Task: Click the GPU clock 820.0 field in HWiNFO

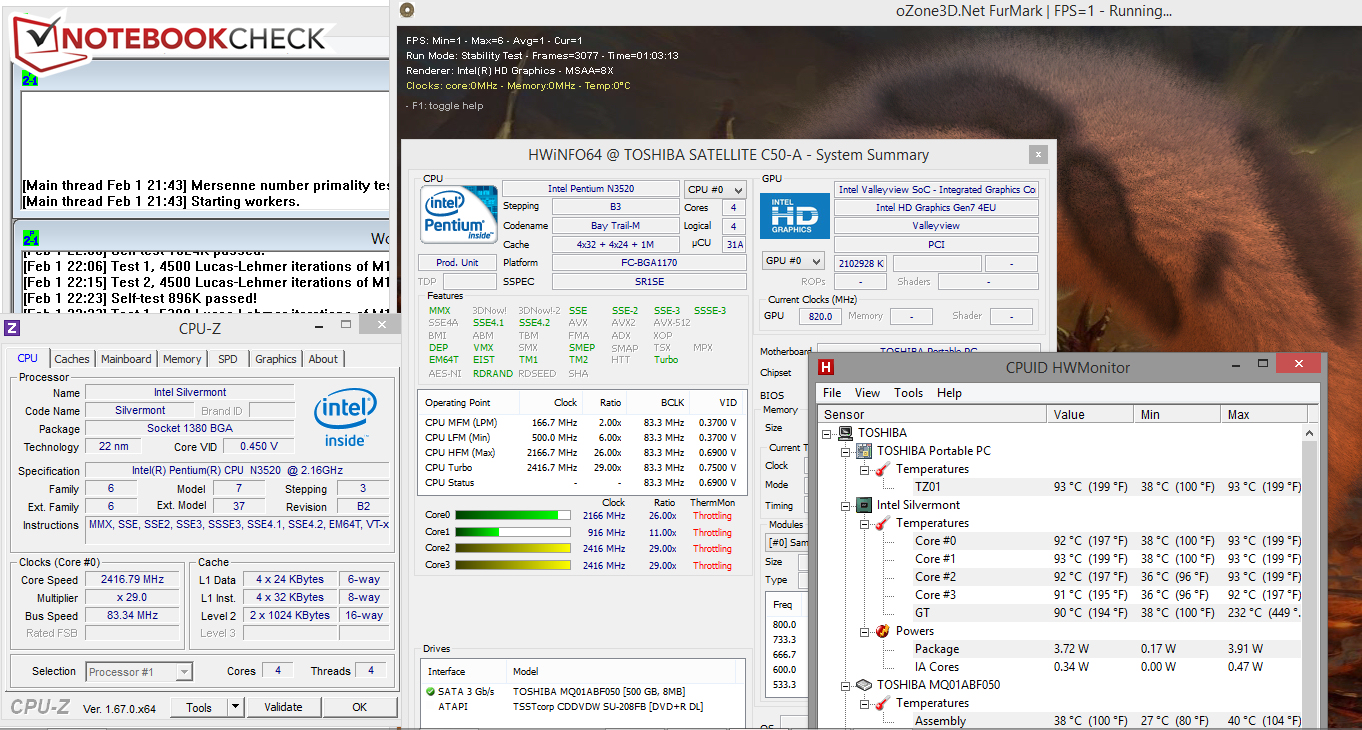Action: click(x=821, y=316)
